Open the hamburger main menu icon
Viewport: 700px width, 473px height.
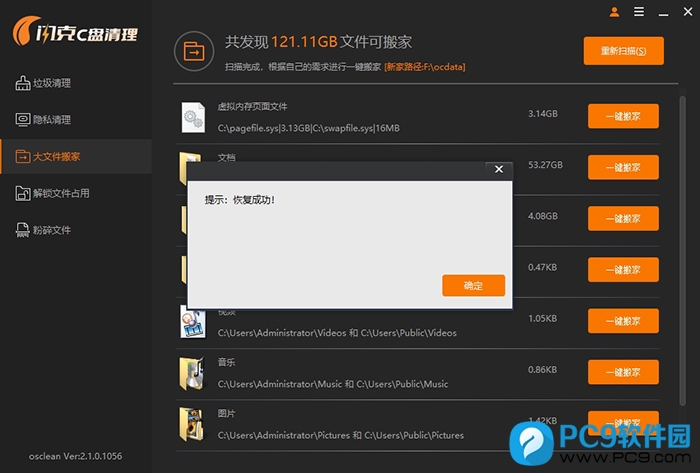tap(639, 12)
